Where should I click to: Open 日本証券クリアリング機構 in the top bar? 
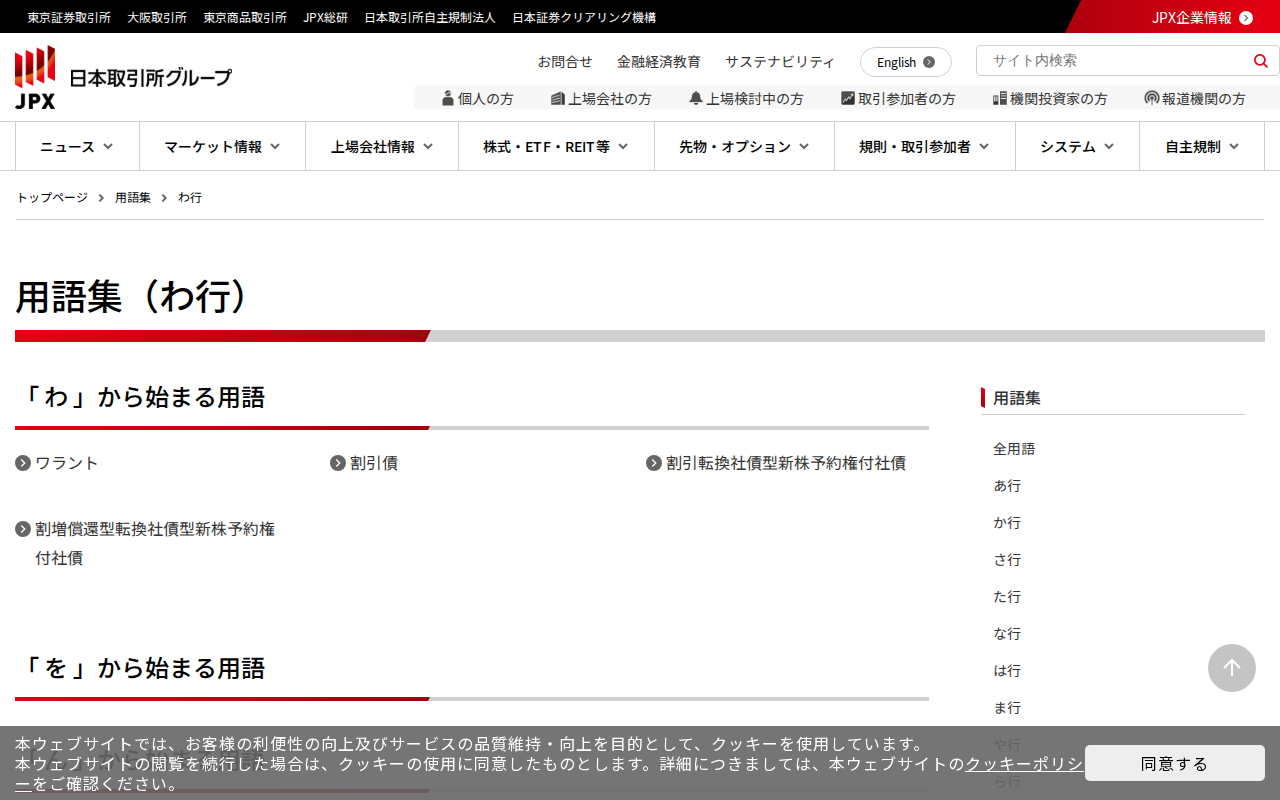click(584, 17)
